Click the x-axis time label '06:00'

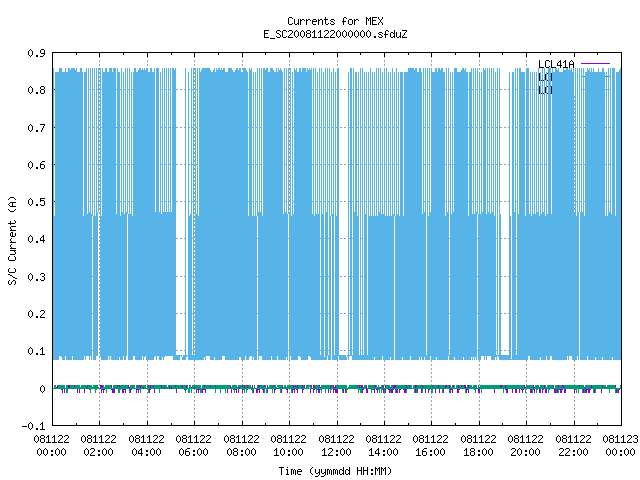pyautogui.click(x=193, y=452)
